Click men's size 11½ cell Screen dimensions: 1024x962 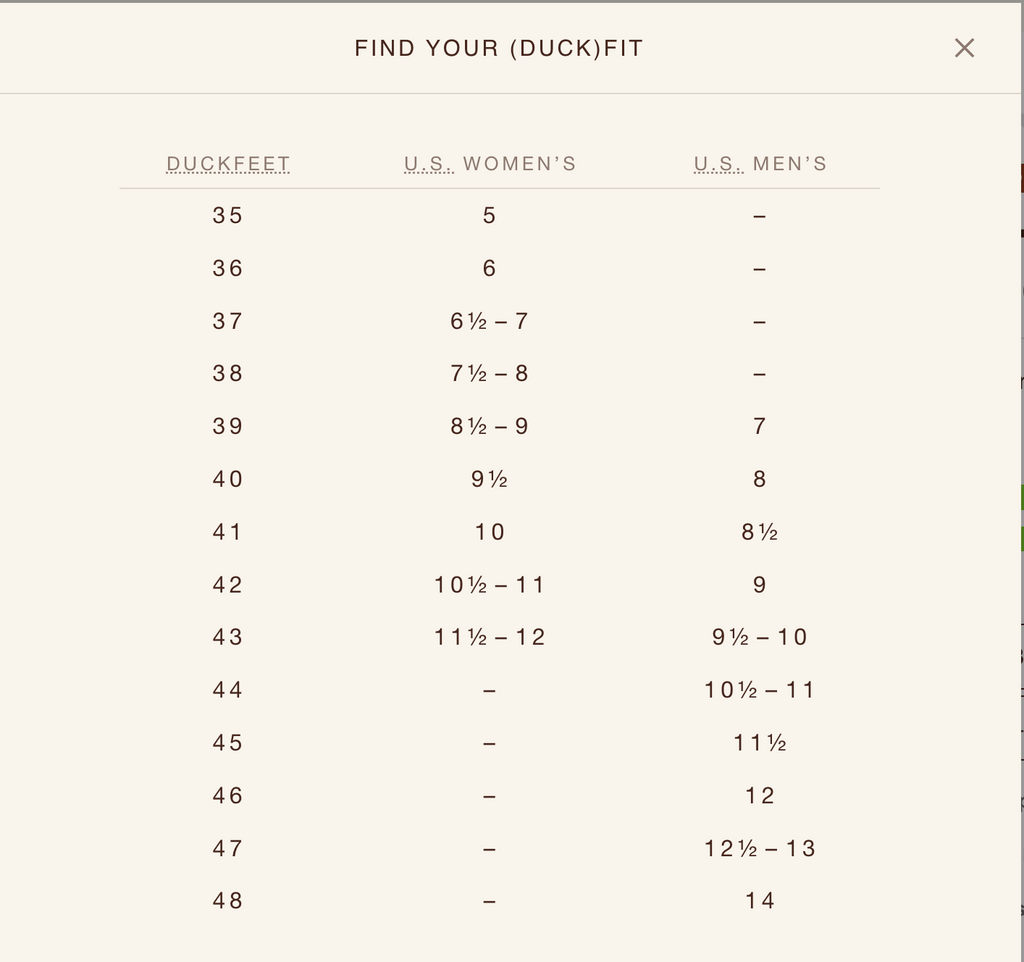pyautogui.click(x=759, y=743)
